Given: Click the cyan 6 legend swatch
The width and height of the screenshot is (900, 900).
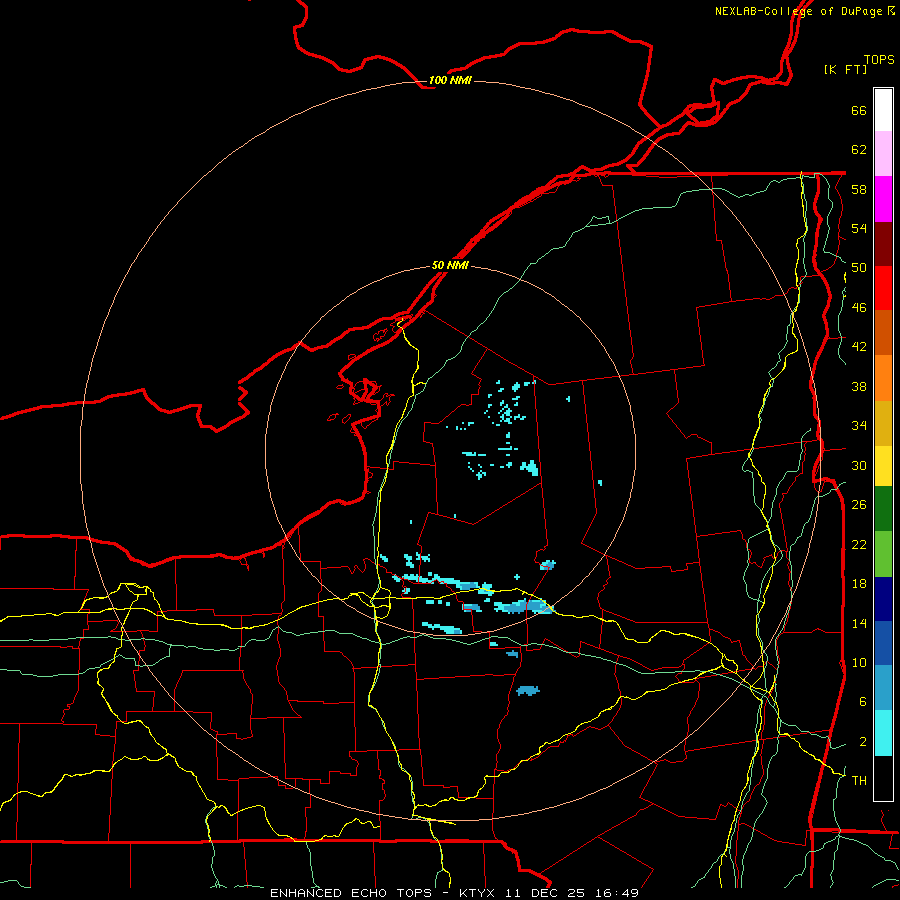Looking at the screenshot, I should click(x=883, y=733).
